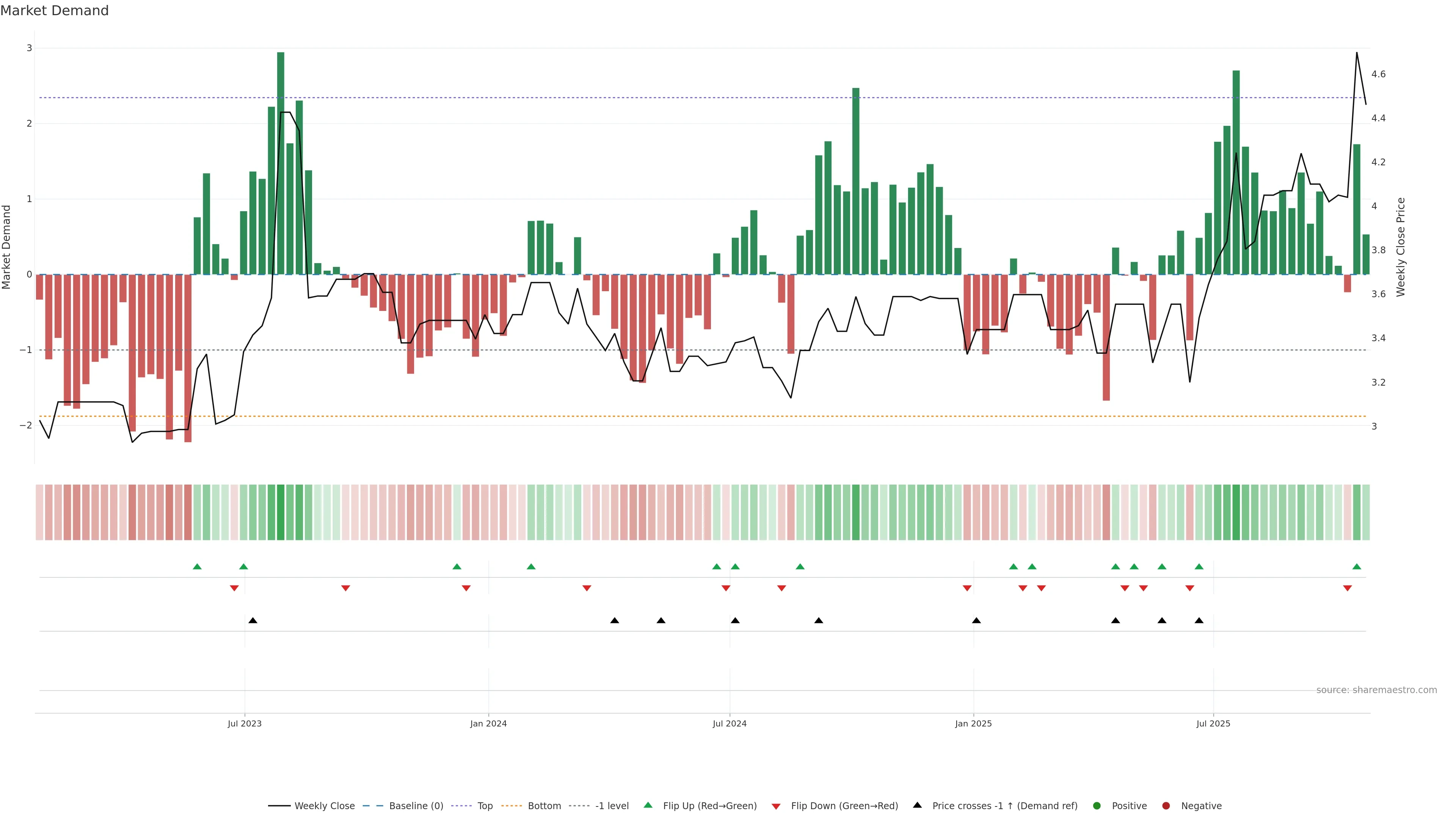
Task: Click the last green flip-up marker on right
Action: click(x=1357, y=566)
